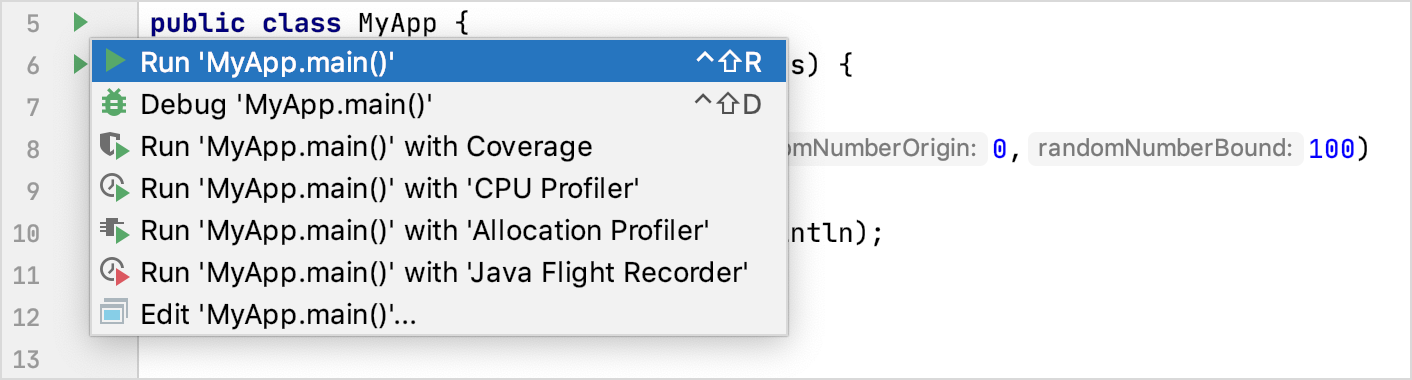
Task: Run MyApp.main() with 'Allocation Profiler'
Action: (x=438, y=231)
